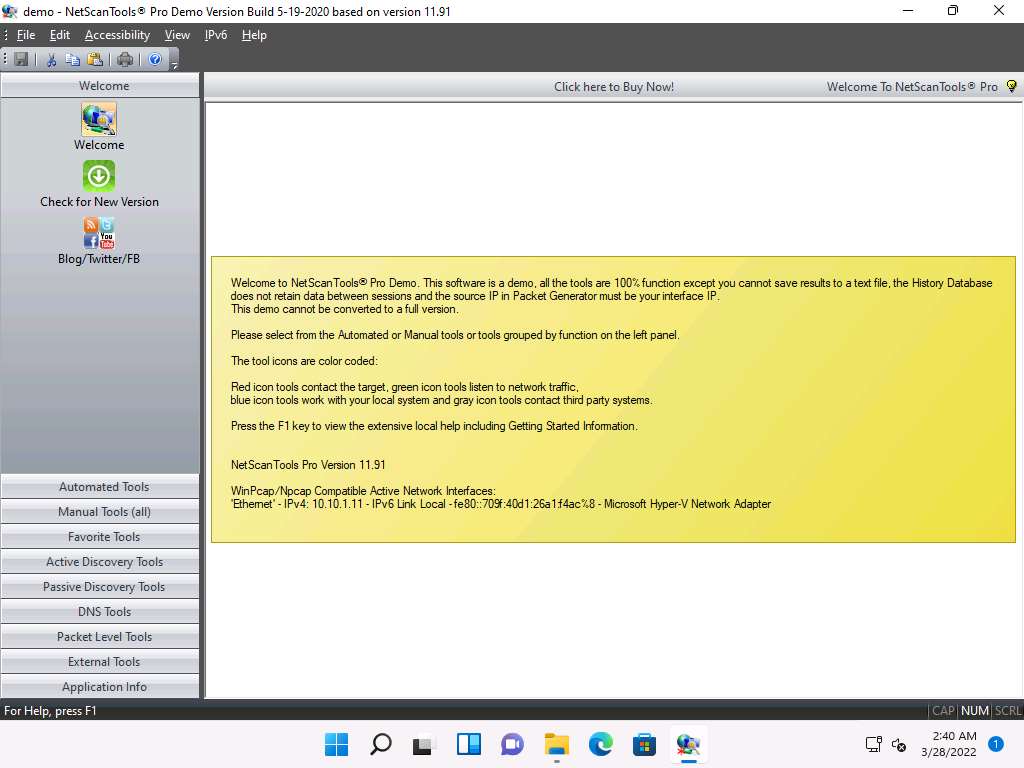Open the Blog/Twitter/FB social icon
1024x768 pixels.
point(99,233)
